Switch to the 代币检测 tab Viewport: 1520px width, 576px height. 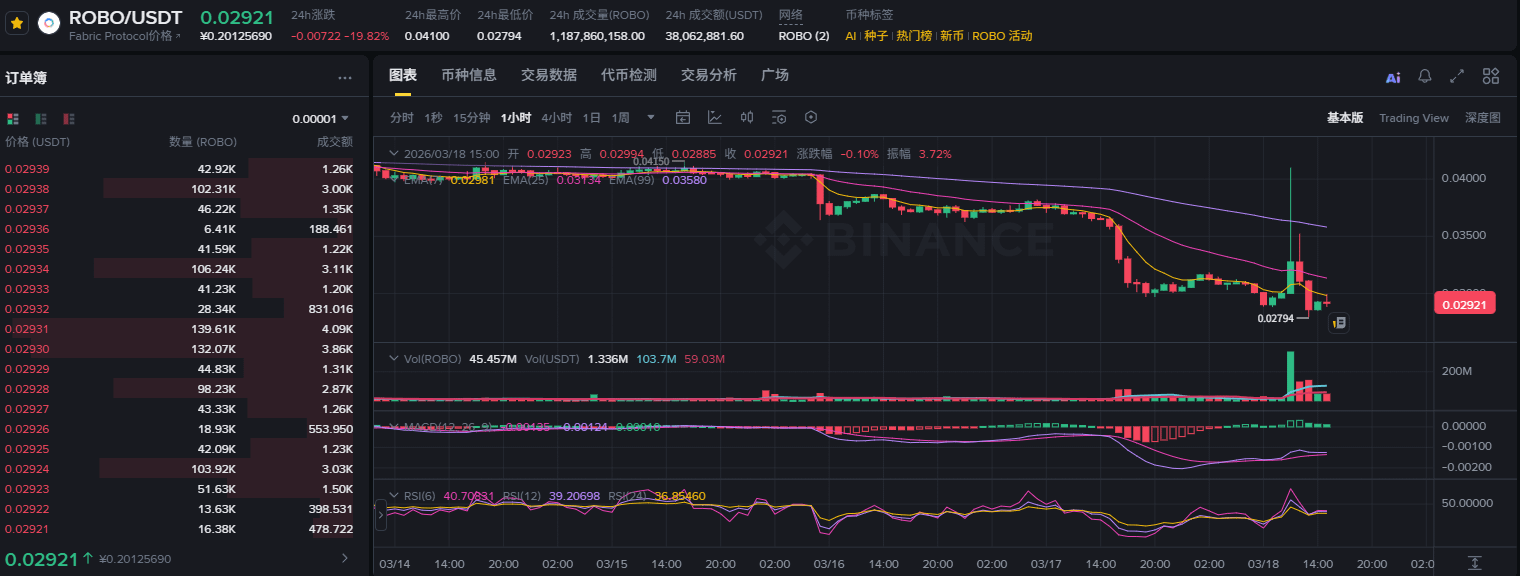pyautogui.click(x=628, y=75)
